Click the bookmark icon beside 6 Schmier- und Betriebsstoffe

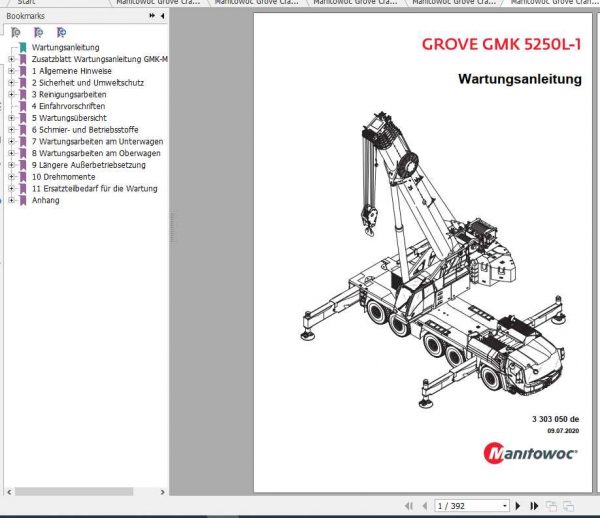23,130
